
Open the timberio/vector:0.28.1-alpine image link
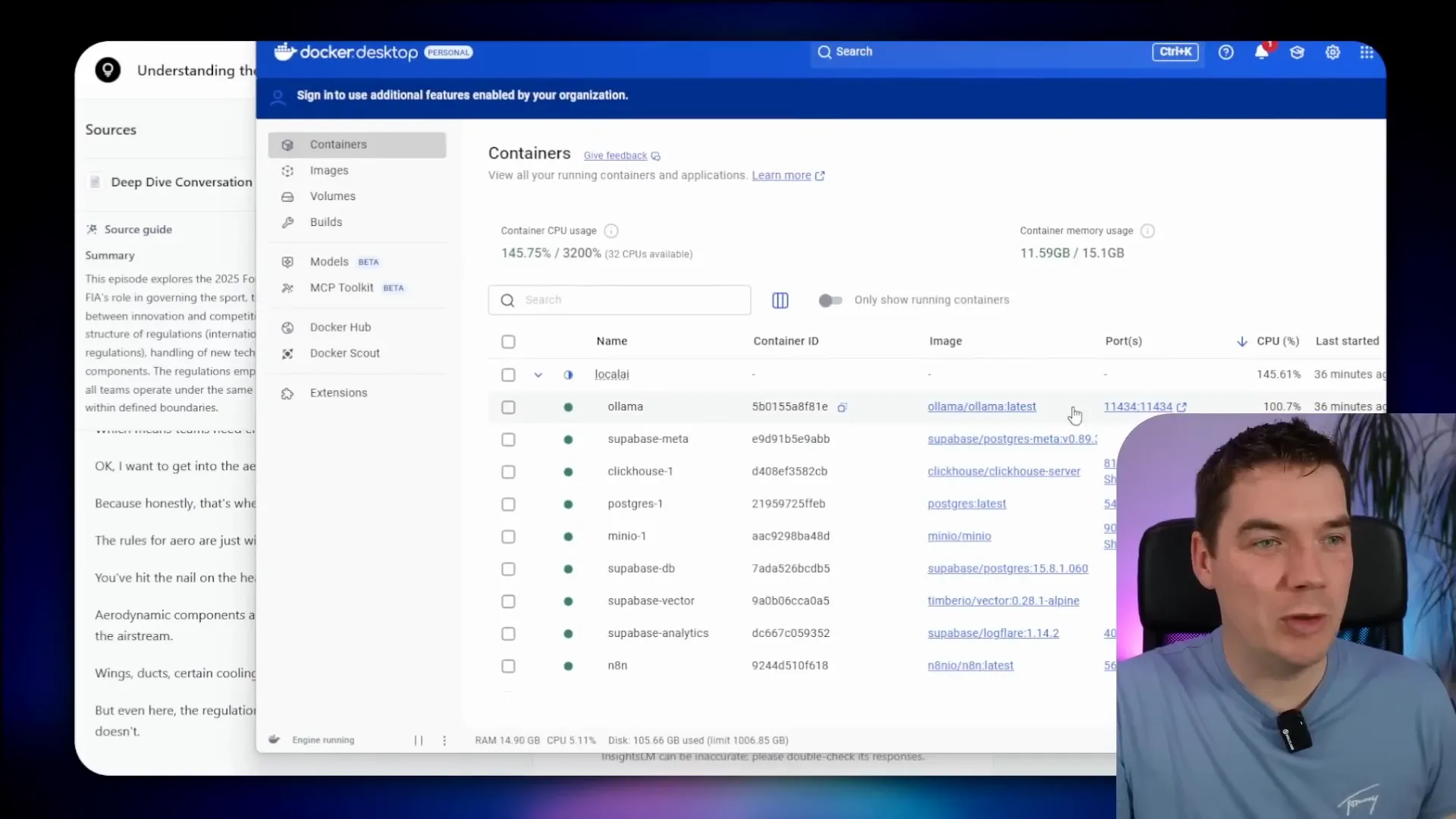tap(1003, 601)
